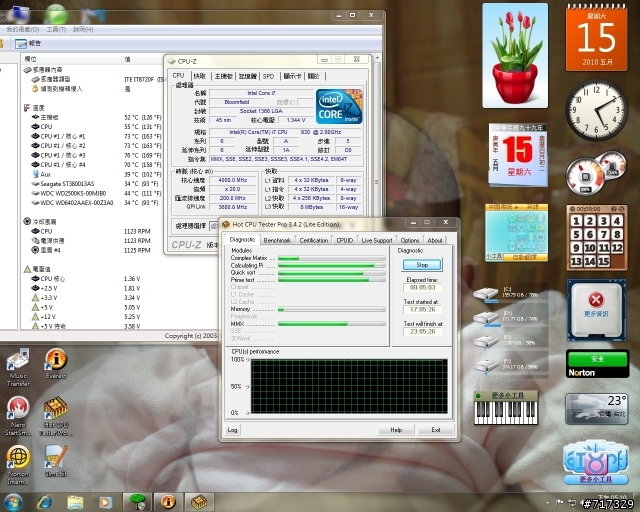The width and height of the screenshot is (640, 512).
Task: Click the tulip slideshow gadget picture
Action: click(x=515, y=56)
